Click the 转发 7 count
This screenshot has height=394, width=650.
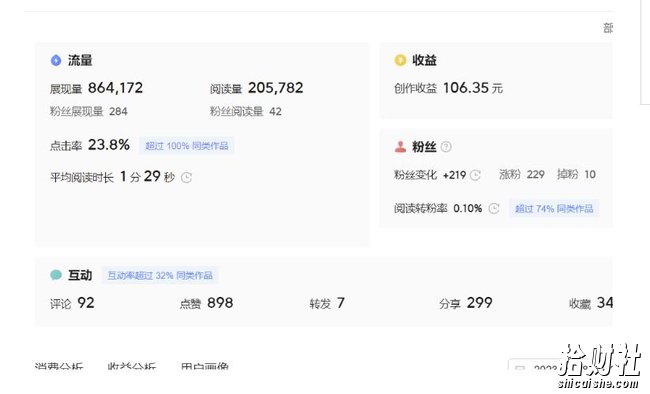click(x=340, y=303)
